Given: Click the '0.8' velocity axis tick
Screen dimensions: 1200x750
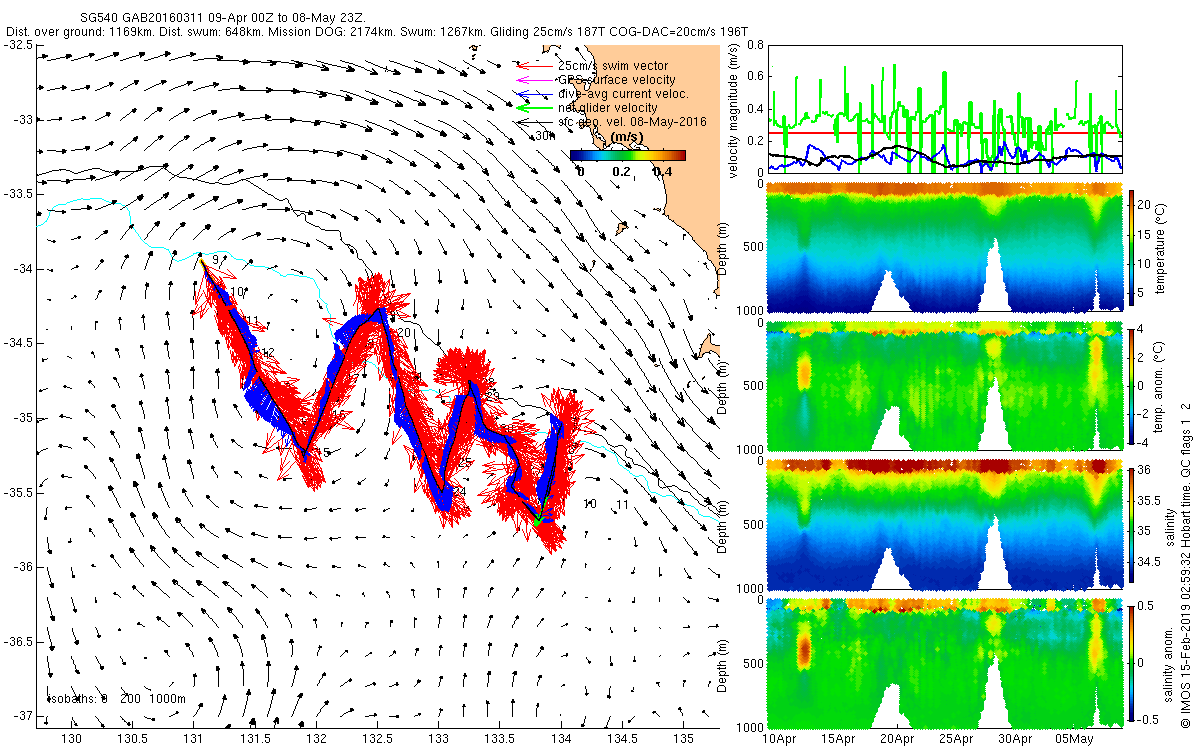Looking at the screenshot, I should tap(754, 46).
